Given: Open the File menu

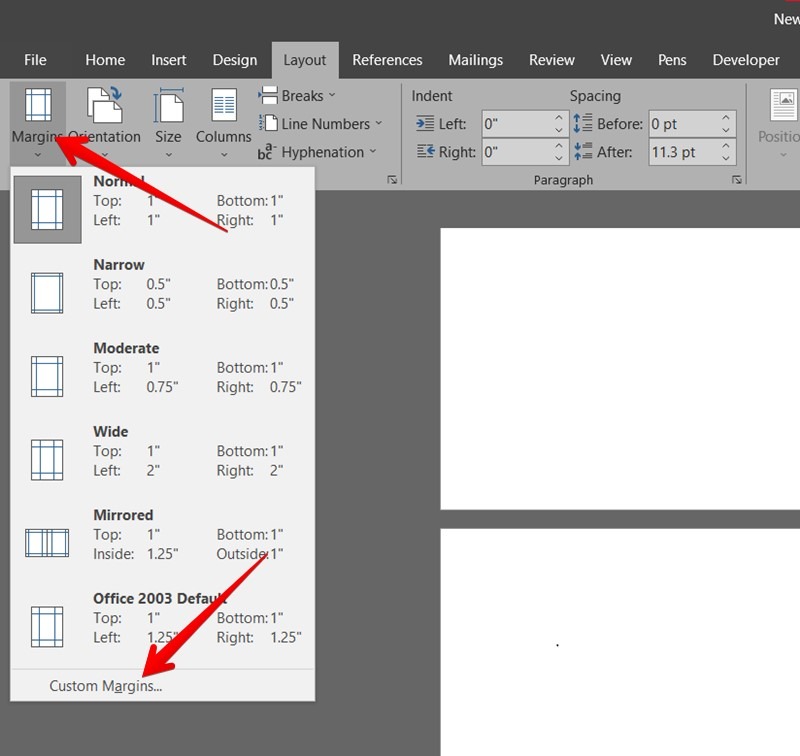Looking at the screenshot, I should (x=35, y=60).
